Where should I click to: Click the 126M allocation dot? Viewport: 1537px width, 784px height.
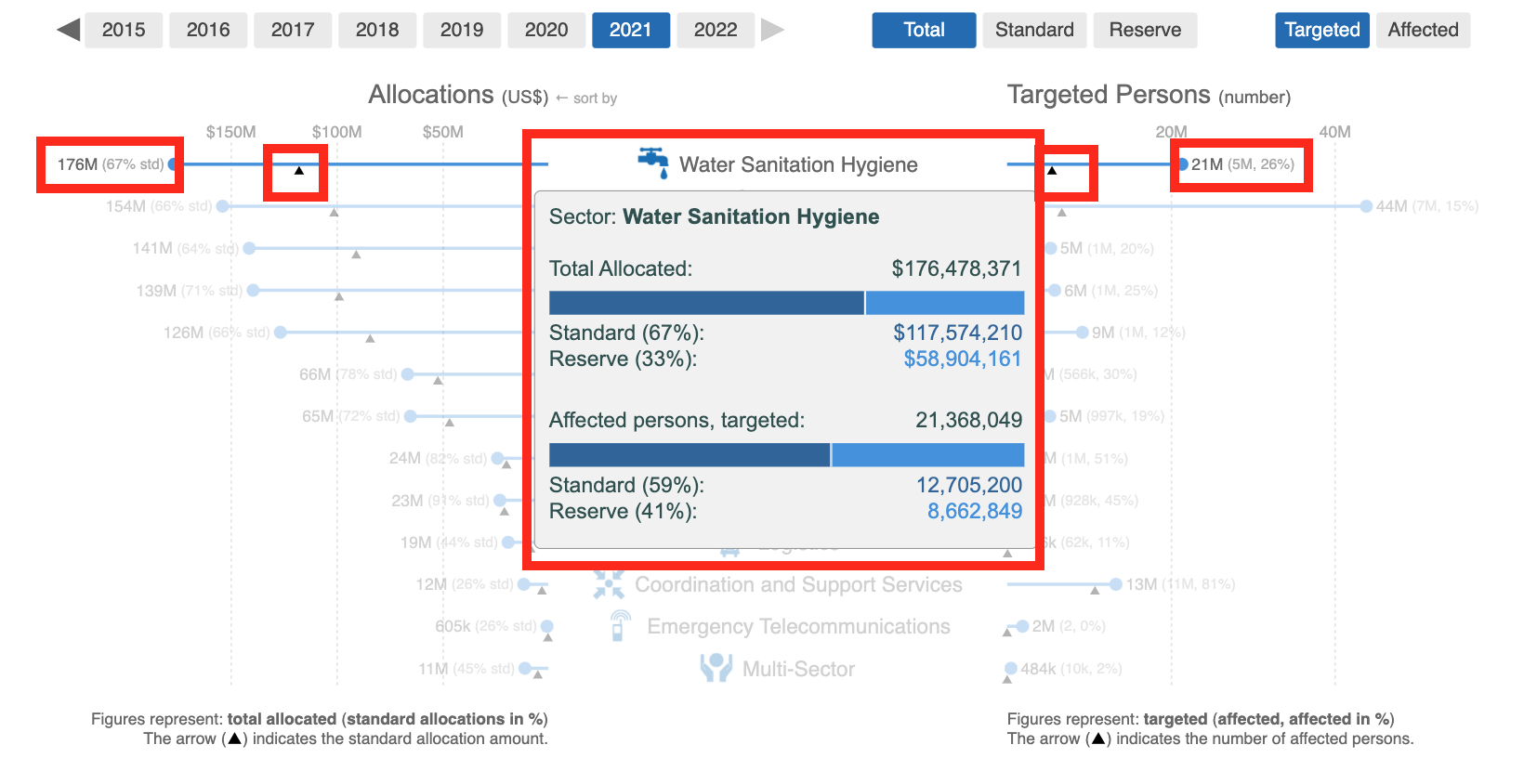click(x=281, y=332)
